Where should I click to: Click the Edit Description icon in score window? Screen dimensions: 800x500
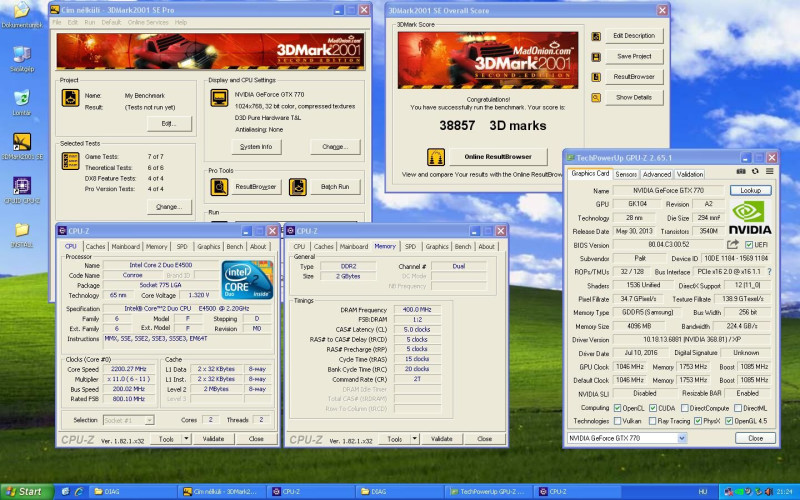coord(595,36)
